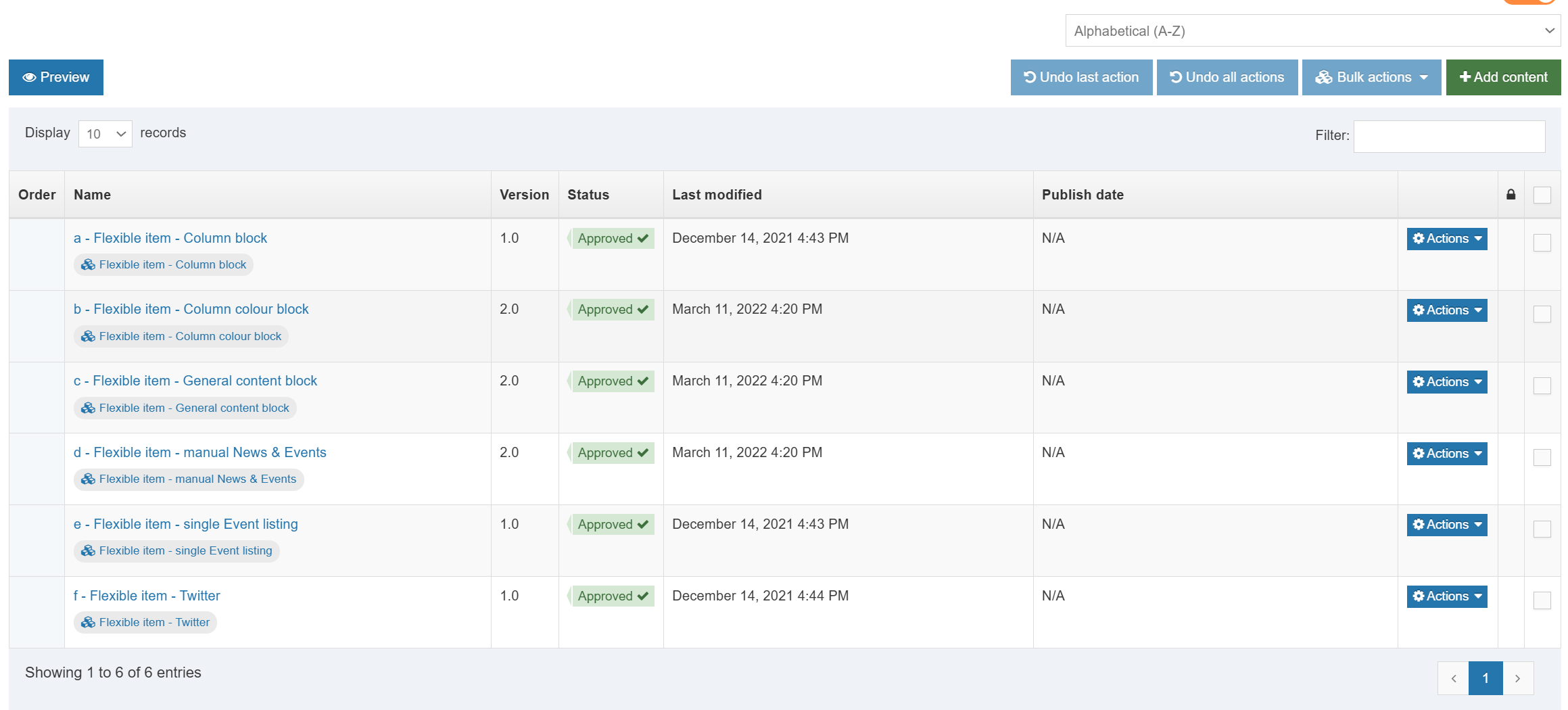1568x710 pixels.
Task: Click the lock icon in table header
Action: [x=1511, y=195]
